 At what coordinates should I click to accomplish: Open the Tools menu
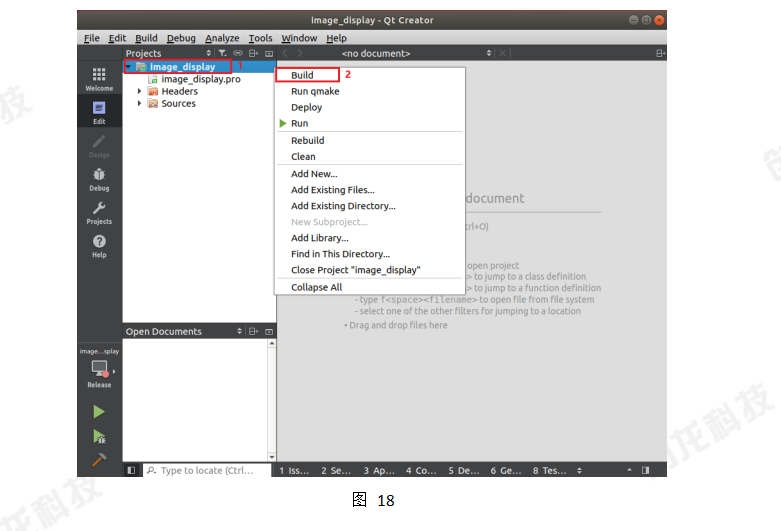[x=260, y=38]
